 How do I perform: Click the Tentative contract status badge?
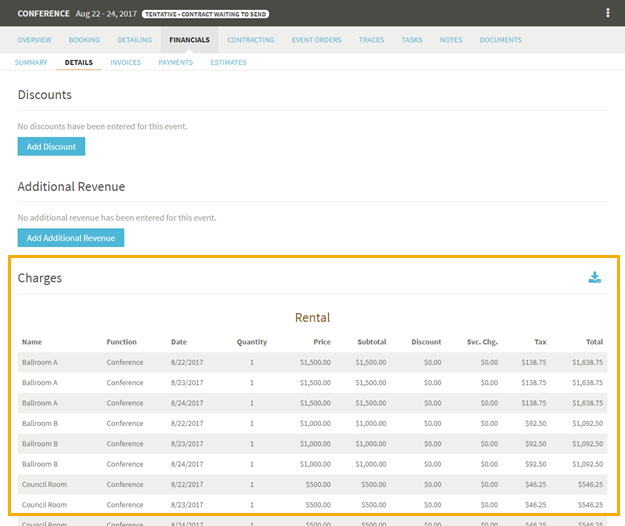coord(205,14)
